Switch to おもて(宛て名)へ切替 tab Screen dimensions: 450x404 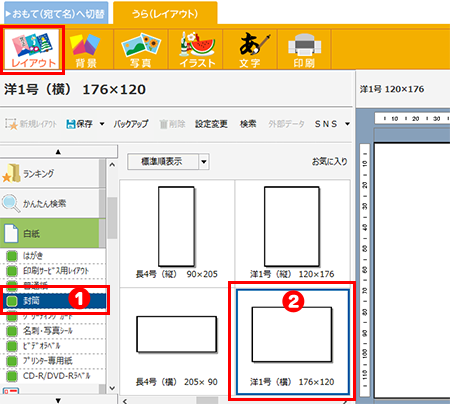56,14
